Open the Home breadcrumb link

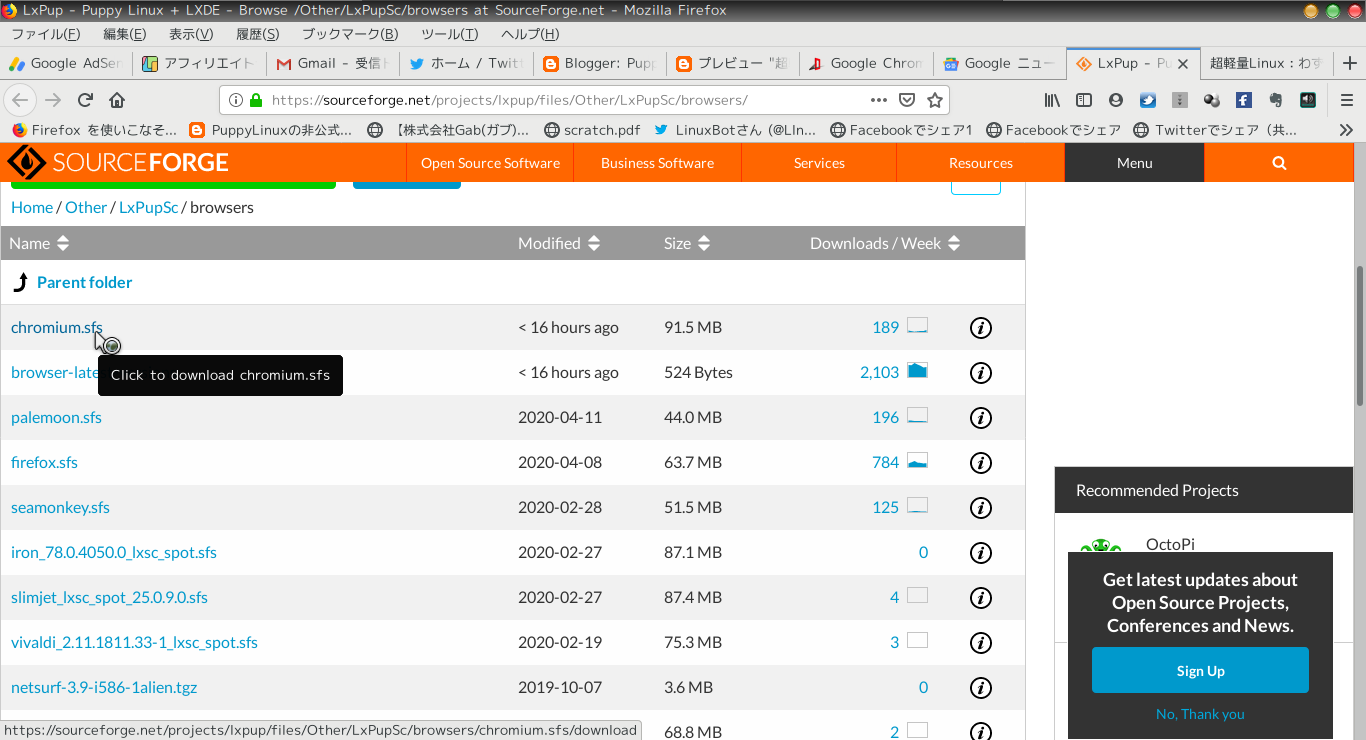[32, 207]
